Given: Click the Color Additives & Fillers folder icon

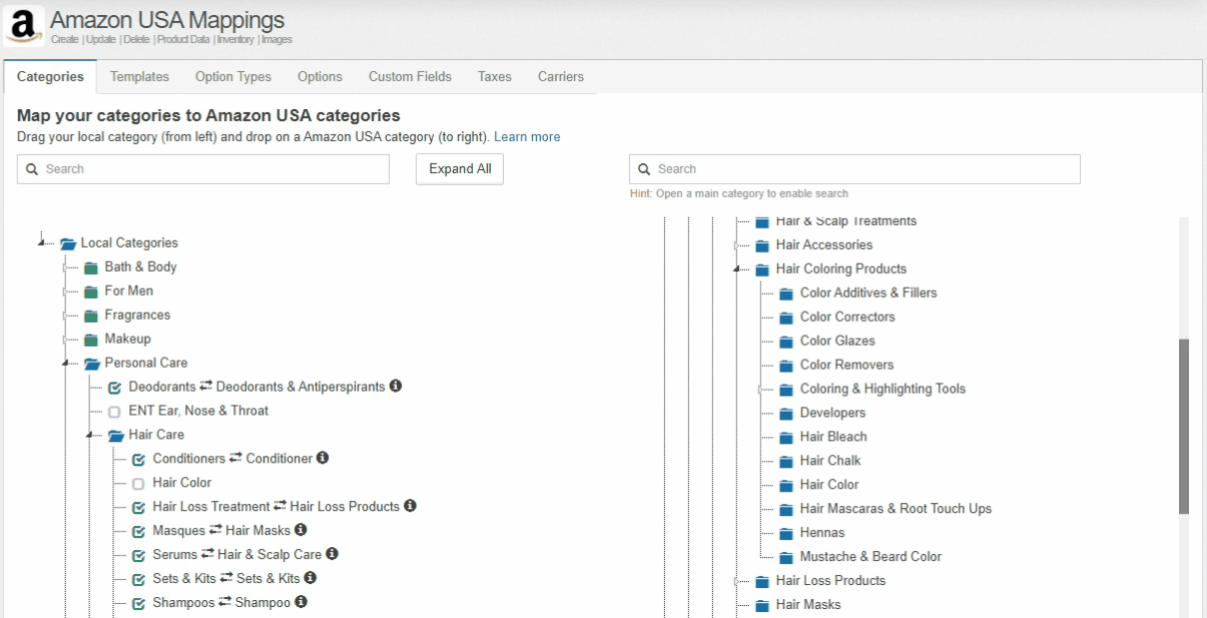Looking at the screenshot, I should (x=787, y=293).
